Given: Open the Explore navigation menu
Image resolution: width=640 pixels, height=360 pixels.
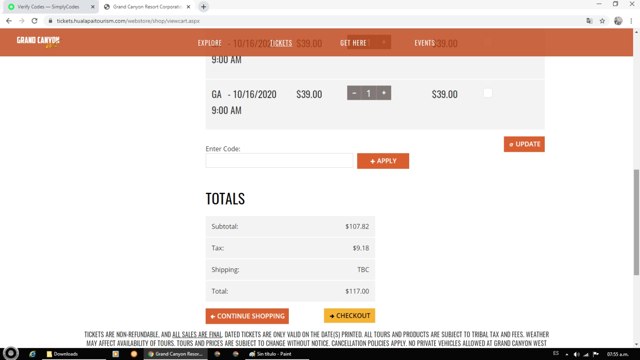Looking at the screenshot, I should coord(209,43).
